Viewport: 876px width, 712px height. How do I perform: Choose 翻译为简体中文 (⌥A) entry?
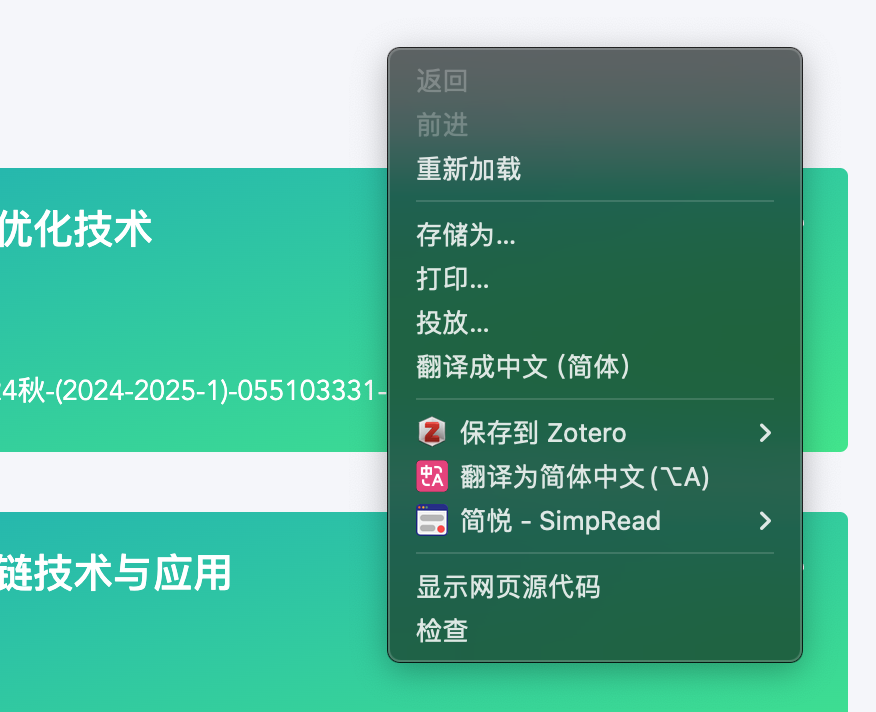point(594,477)
